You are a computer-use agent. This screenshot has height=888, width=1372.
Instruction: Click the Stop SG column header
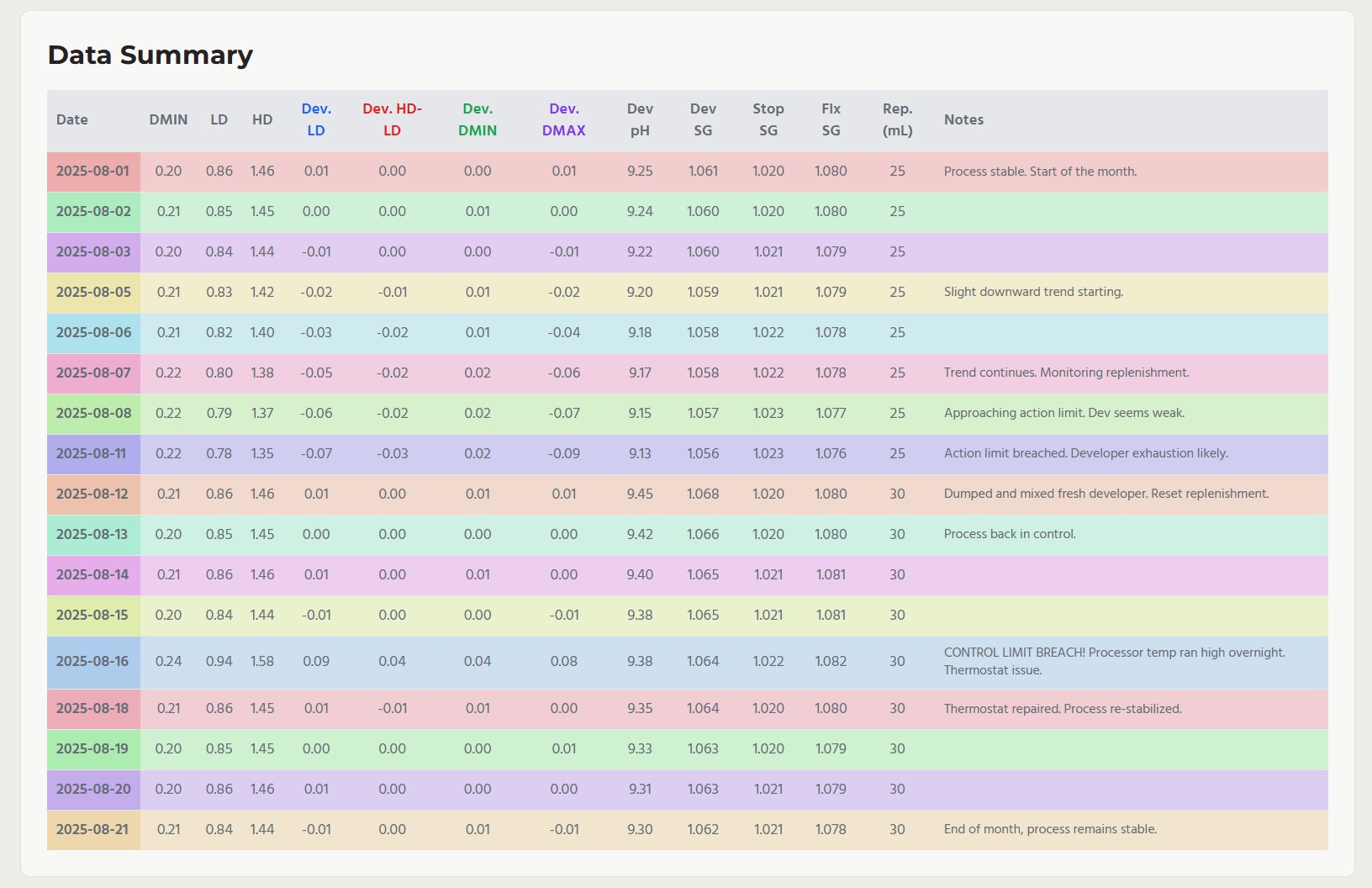point(768,120)
